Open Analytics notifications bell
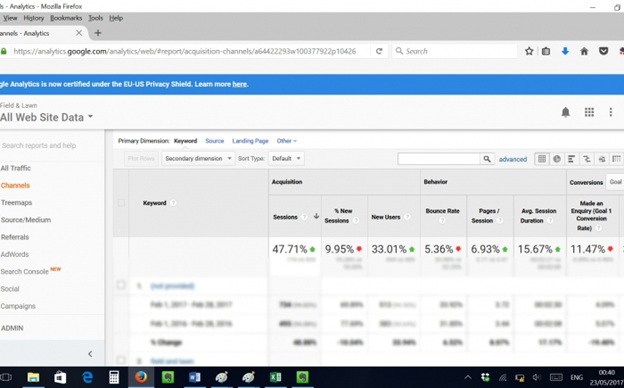This screenshot has height=388, width=624. (x=565, y=112)
